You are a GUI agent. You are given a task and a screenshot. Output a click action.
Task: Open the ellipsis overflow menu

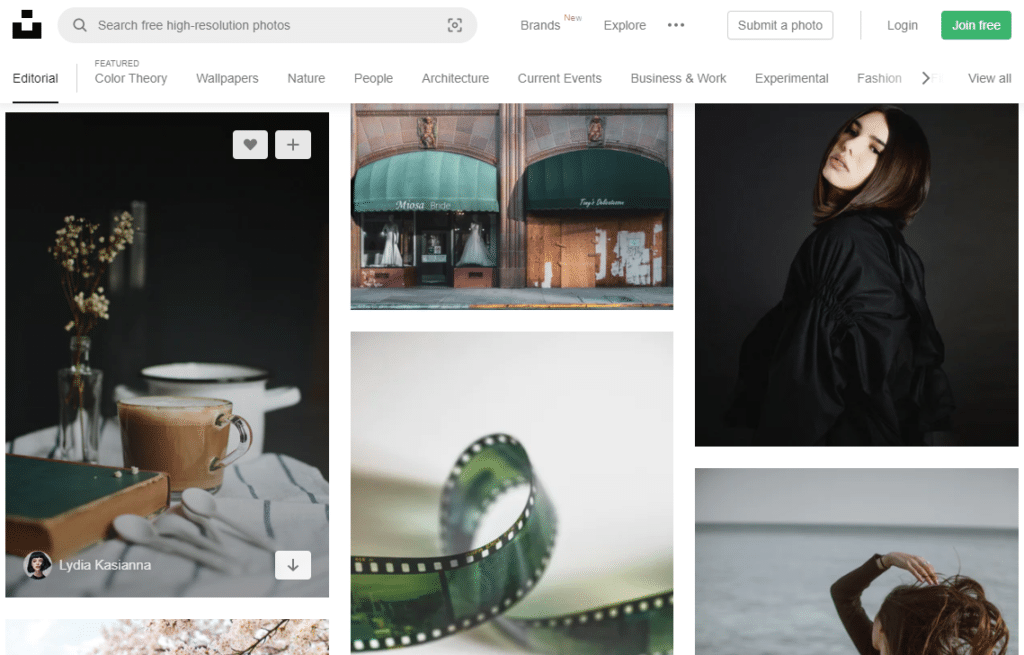click(x=675, y=25)
